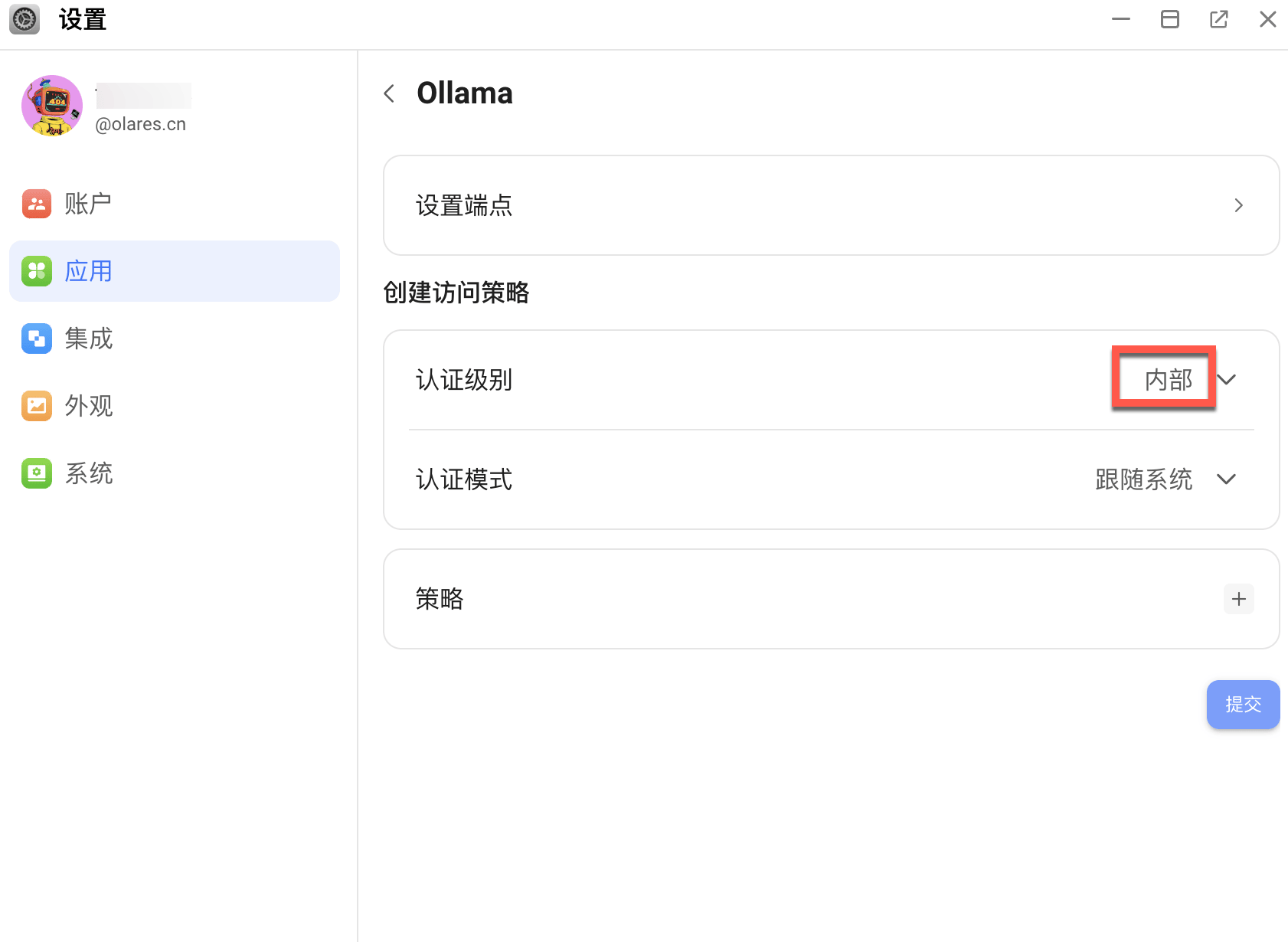This screenshot has width=1288, height=942.
Task: Click the profile avatar picture
Action: pyautogui.click(x=52, y=106)
